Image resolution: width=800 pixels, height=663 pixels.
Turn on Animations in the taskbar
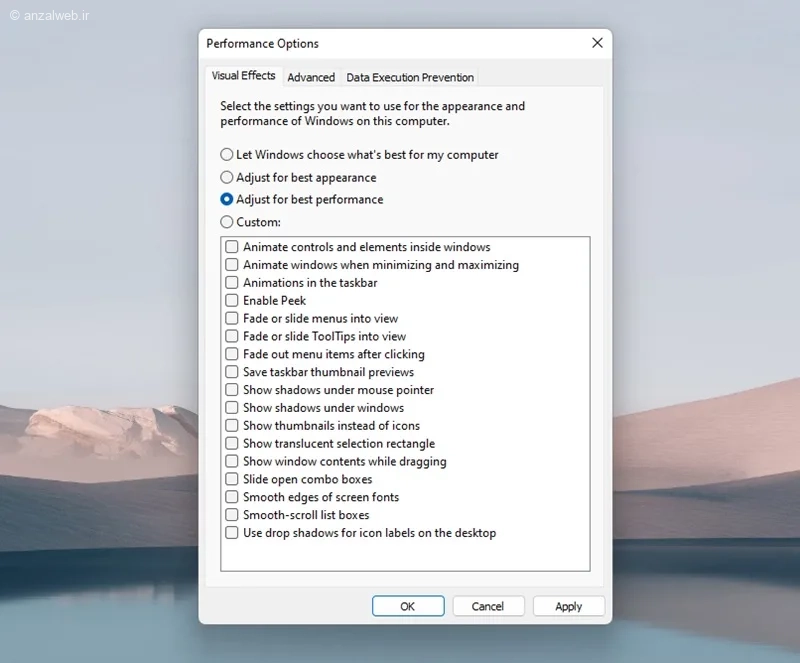232,283
